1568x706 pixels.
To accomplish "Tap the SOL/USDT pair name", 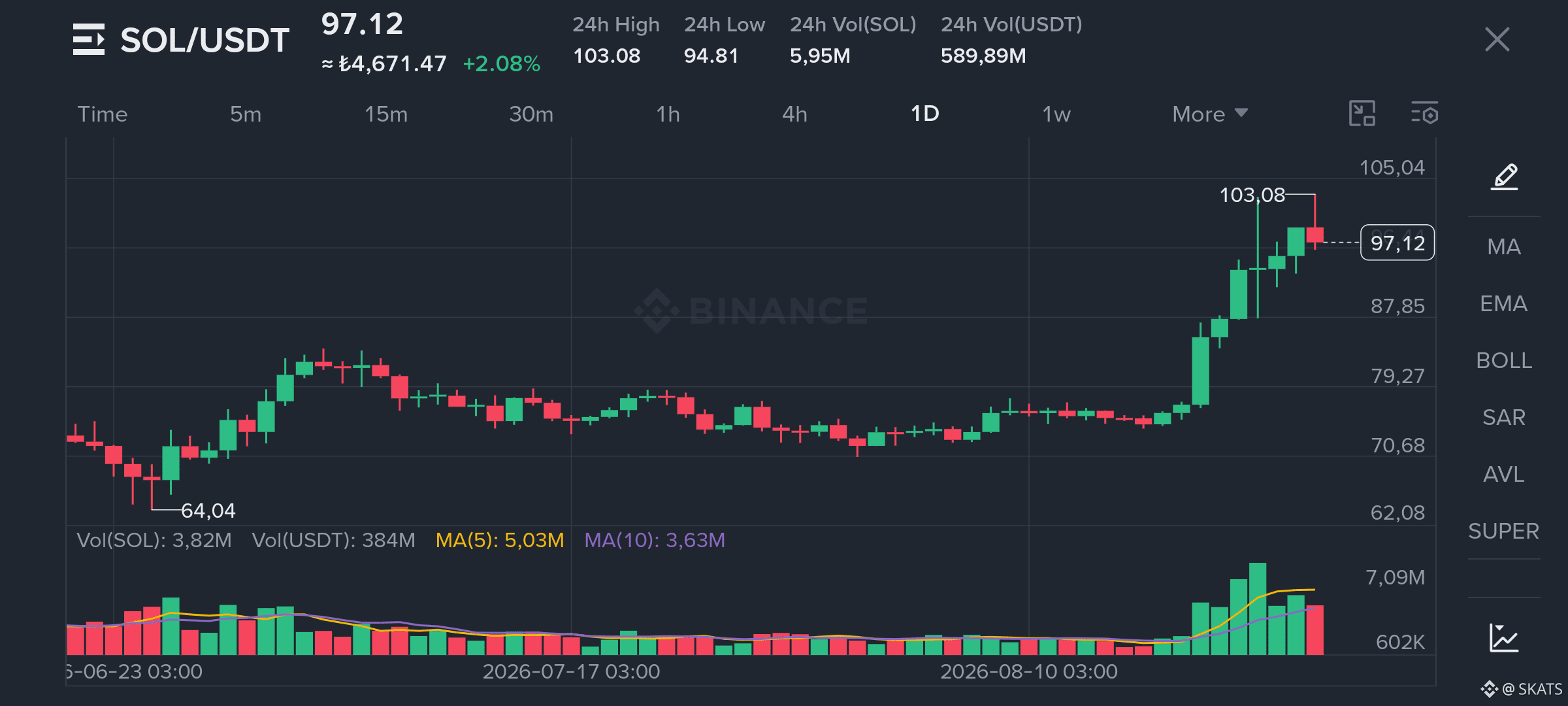I will click(x=205, y=40).
